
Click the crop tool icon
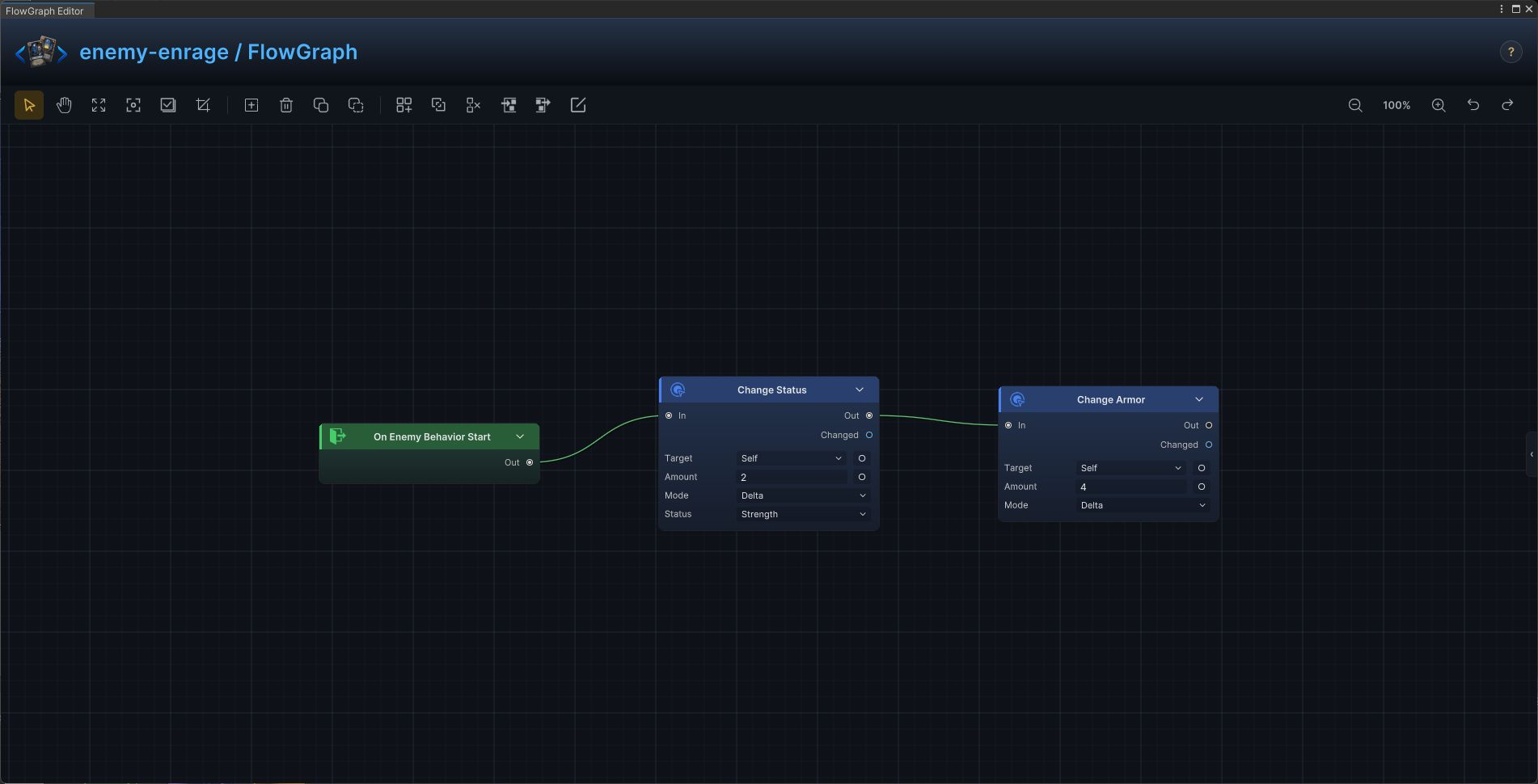click(x=203, y=105)
